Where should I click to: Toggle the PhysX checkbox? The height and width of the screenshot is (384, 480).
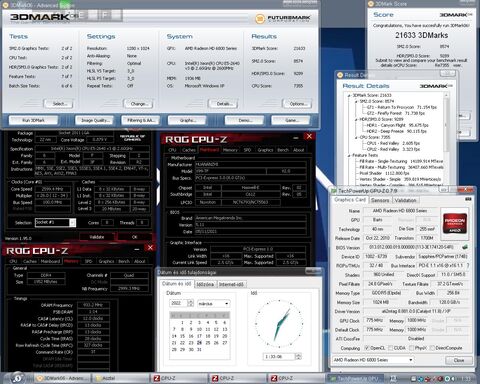coord(411,348)
